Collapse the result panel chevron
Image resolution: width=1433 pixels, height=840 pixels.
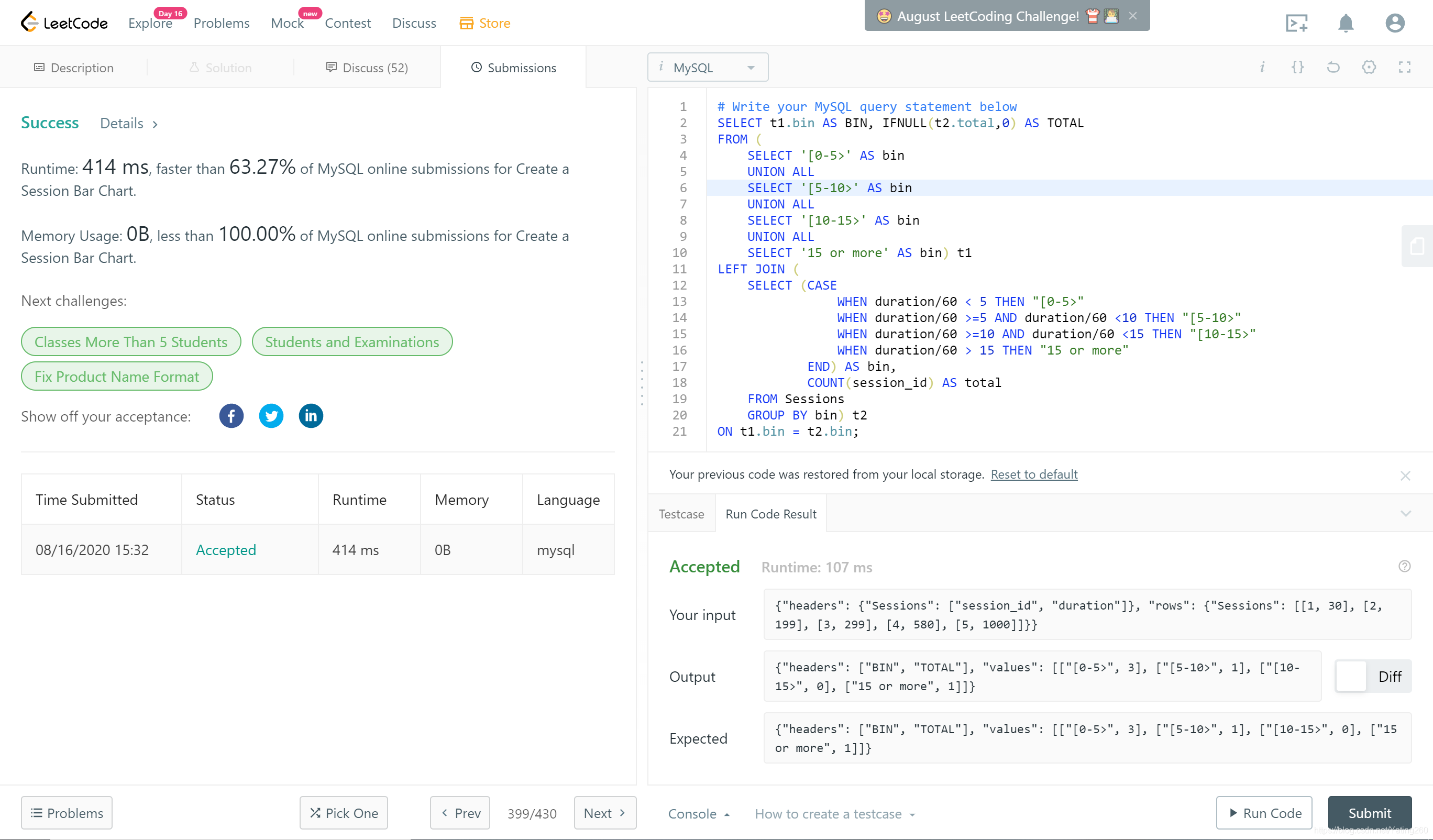pyautogui.click(x=1405, y=514)
